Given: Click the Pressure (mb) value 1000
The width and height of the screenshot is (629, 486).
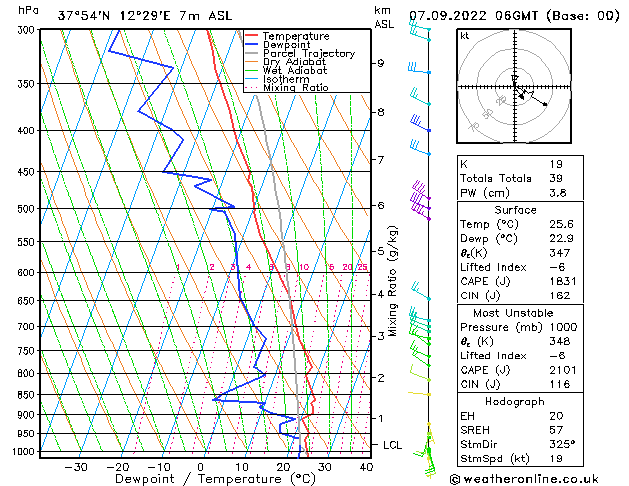Looking at the screenshot, I should click(x=563, y=327).
